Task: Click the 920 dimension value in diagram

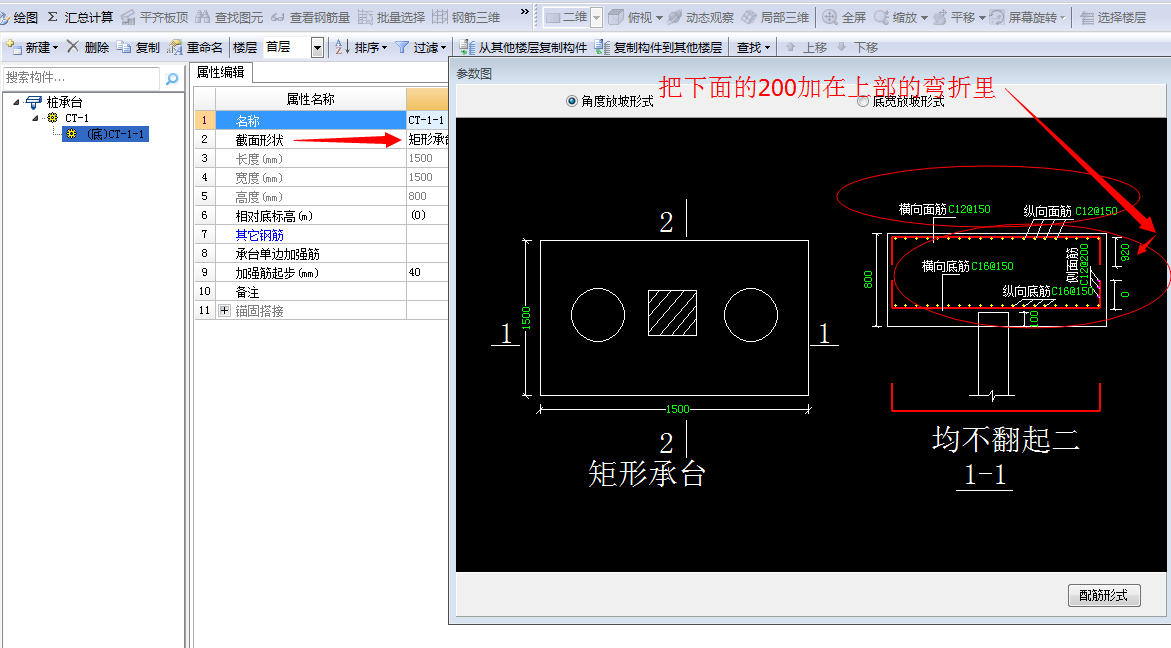Action: coord(1125,252)
